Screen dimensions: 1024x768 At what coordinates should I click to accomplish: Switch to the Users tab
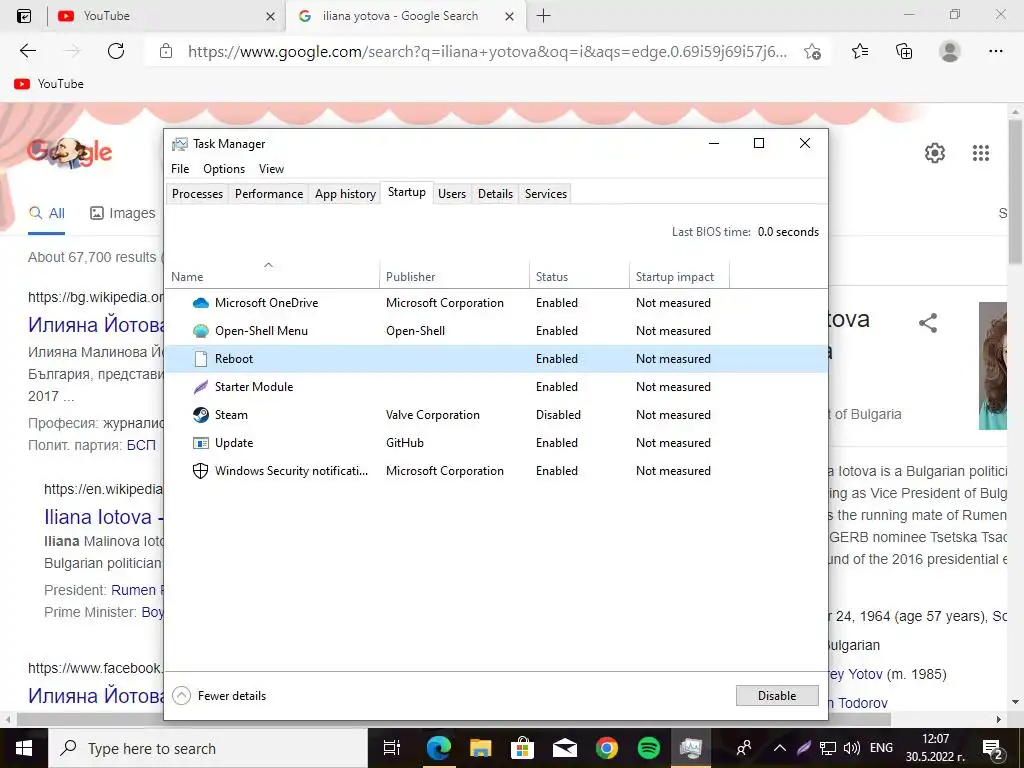click(452, 194)
